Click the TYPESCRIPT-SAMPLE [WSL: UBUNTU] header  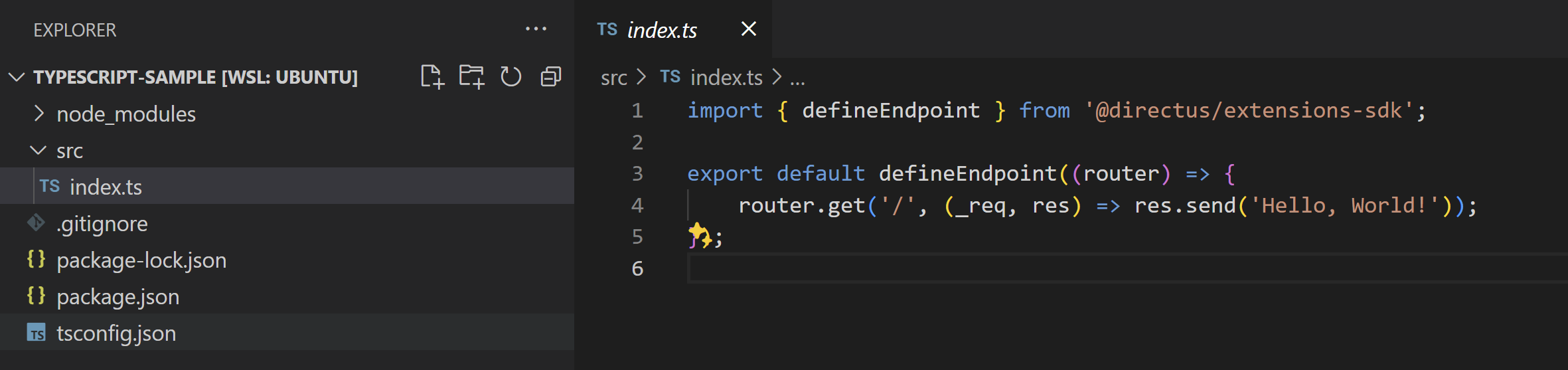(x=195, y=77)
